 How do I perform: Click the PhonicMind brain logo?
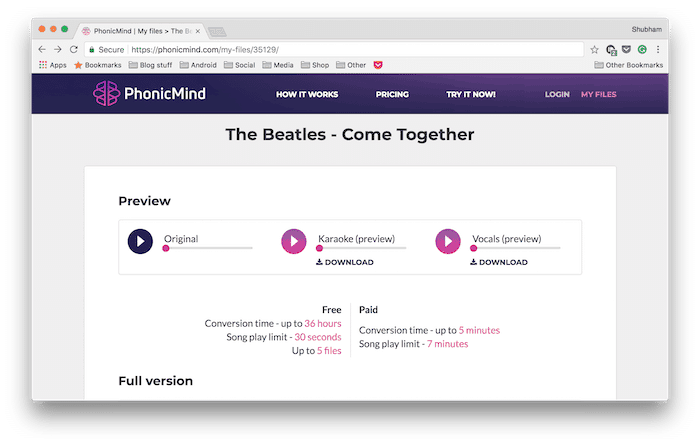[106, 93]
